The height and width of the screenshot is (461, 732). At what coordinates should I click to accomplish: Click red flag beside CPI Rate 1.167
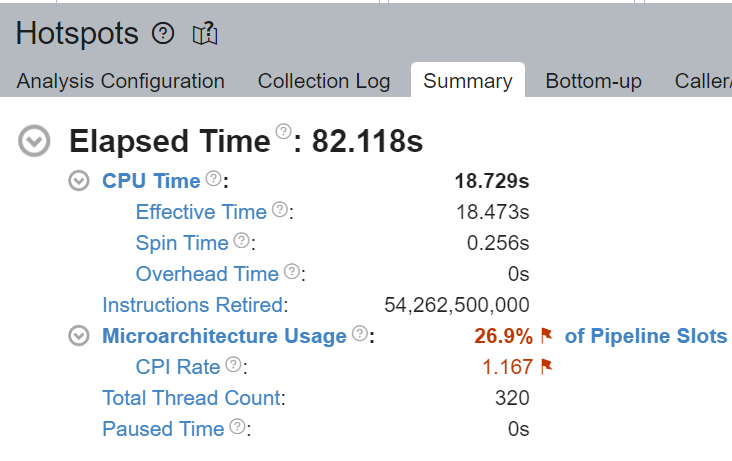[546, 367]
